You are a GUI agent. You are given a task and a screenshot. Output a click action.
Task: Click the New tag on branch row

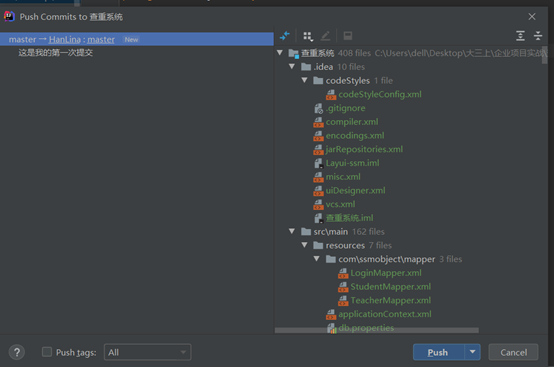click(131, 40)
